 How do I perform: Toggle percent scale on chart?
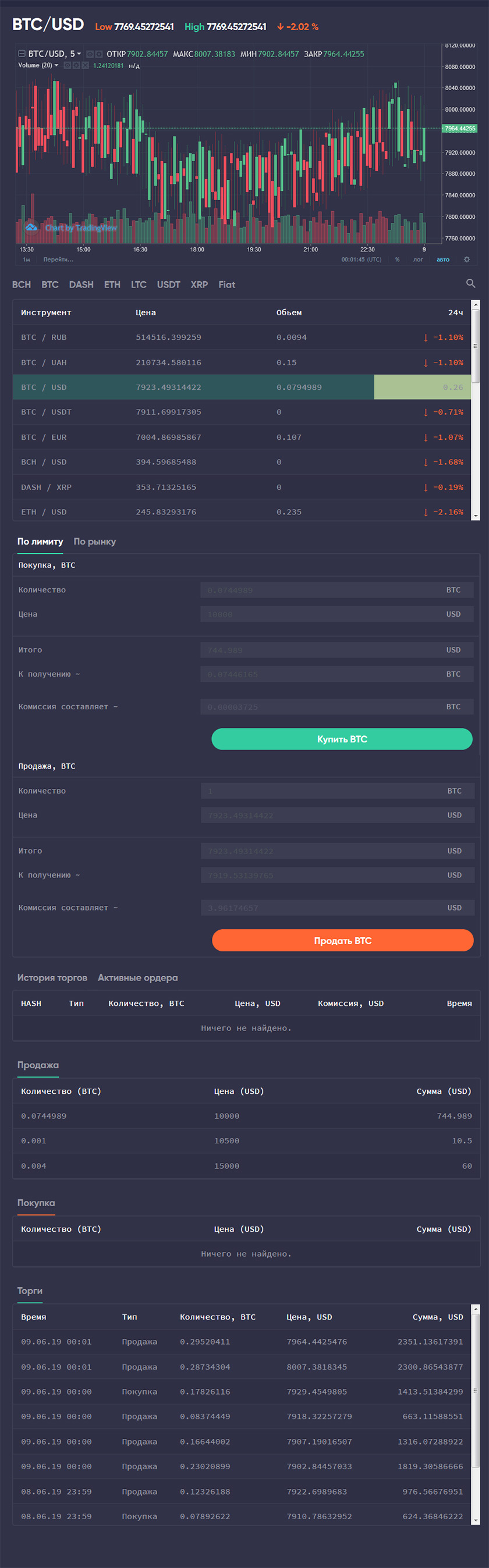coord(397,259)
